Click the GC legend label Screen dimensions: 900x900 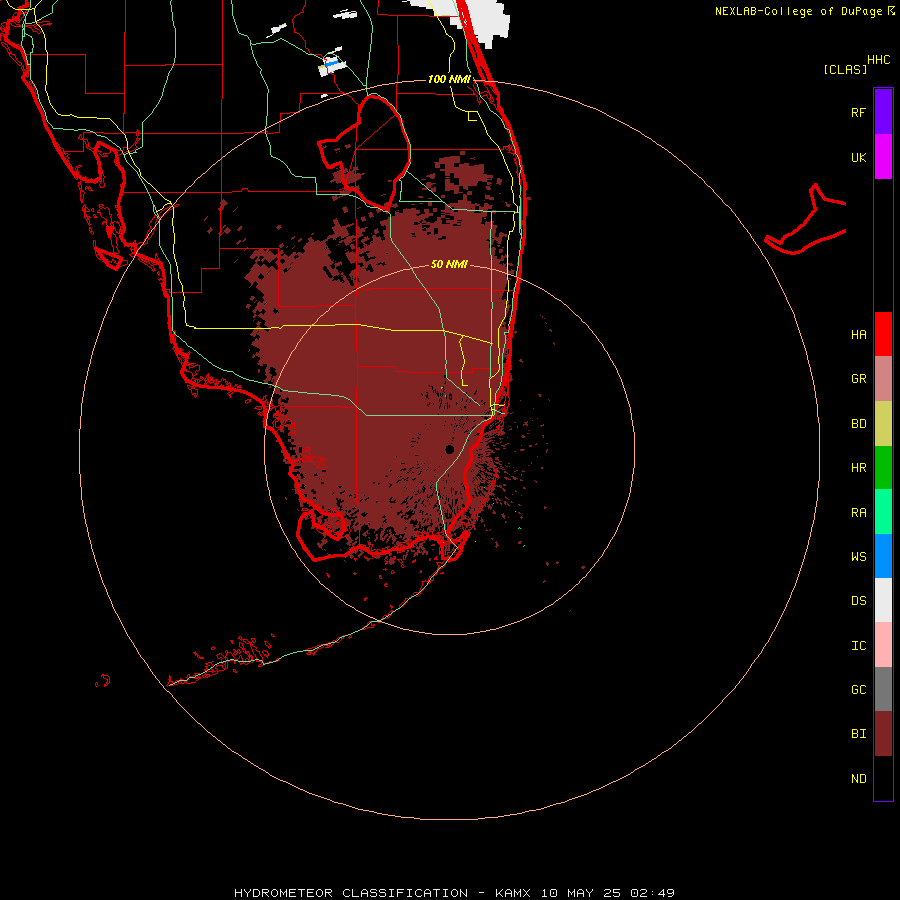858,690
